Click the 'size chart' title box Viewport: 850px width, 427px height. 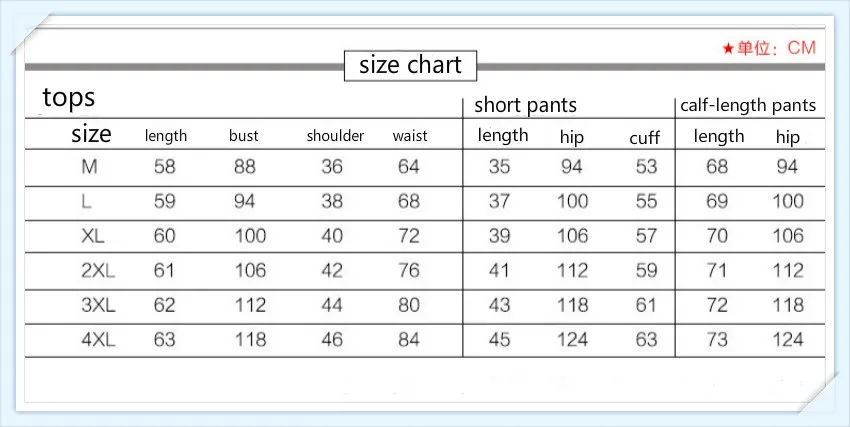(x=410, y=66)
